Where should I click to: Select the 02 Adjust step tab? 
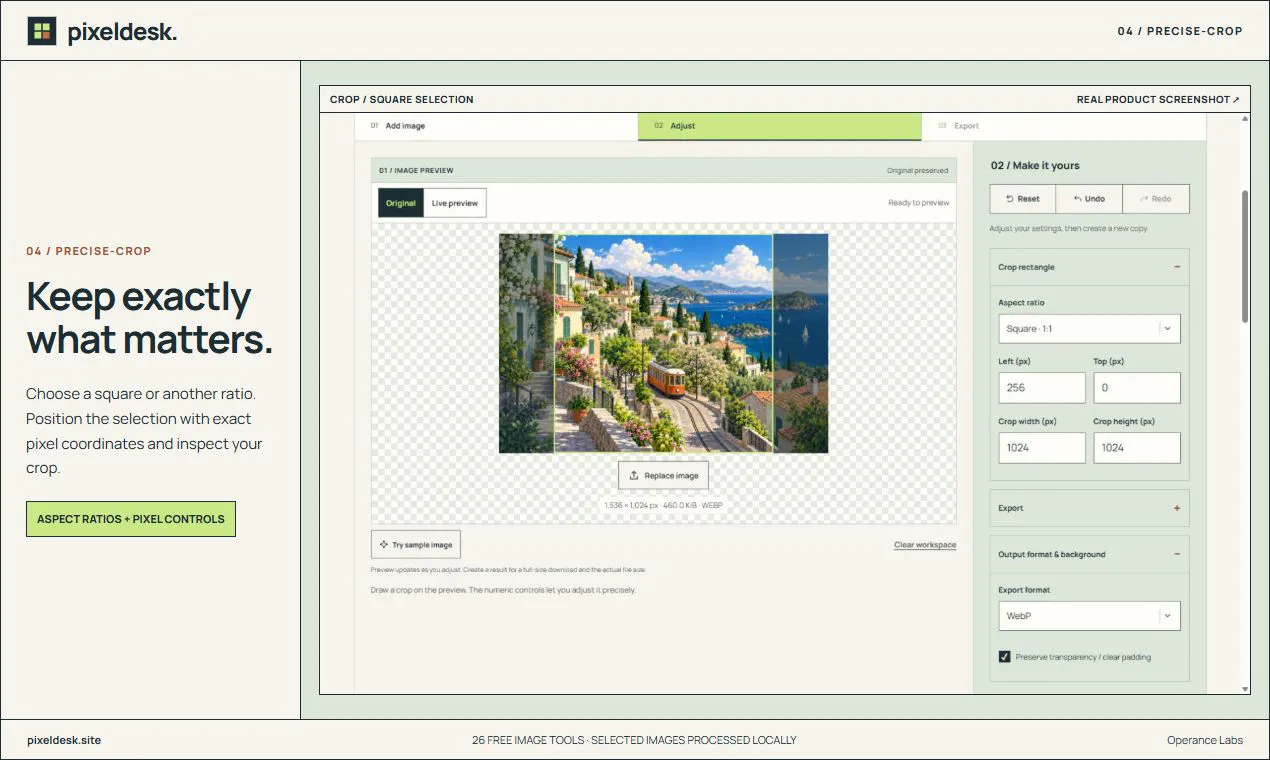(x=780, y=126)
